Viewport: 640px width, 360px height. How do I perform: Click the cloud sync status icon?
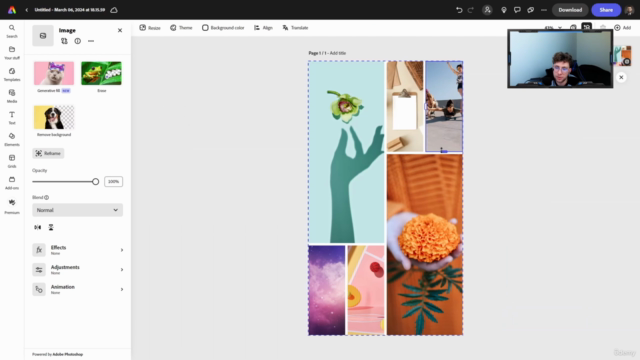[x=114, y=10]
